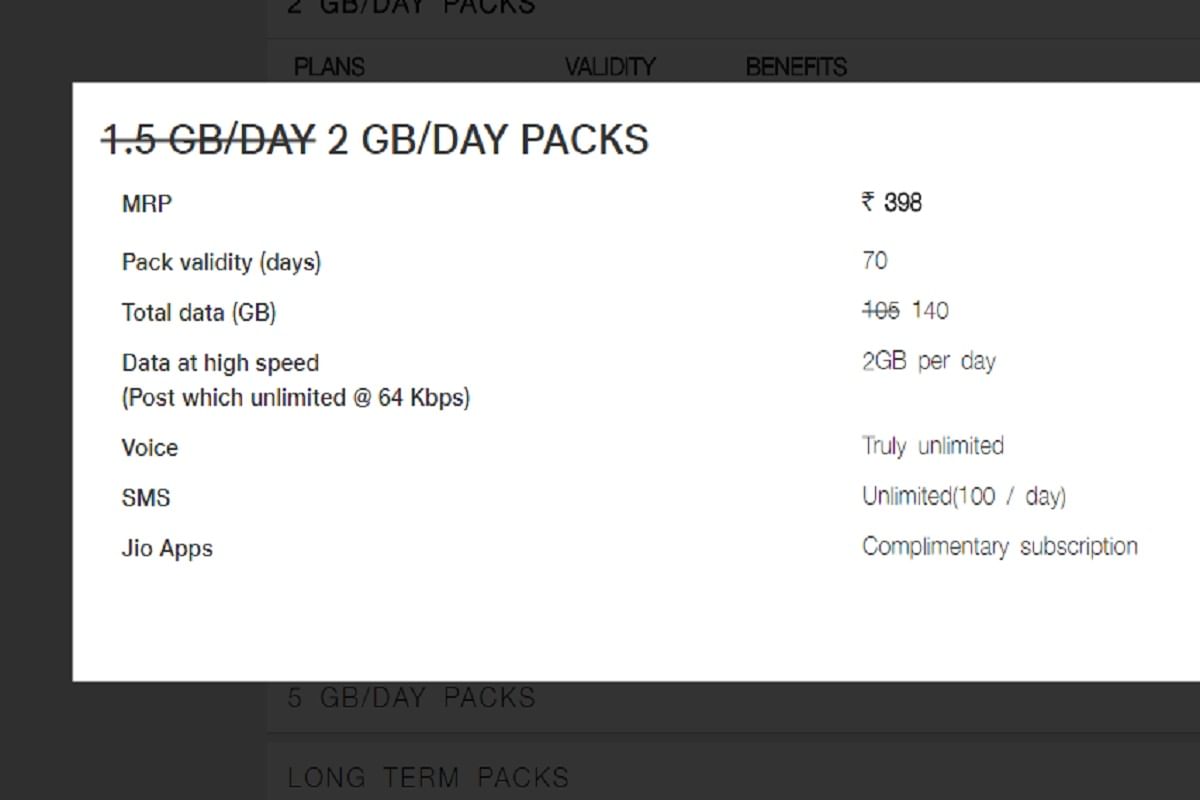Image resolution: width=1200 pixels, height=800 pixels.
Task: Click the Jio Apps row label
Action: (167, 548)
